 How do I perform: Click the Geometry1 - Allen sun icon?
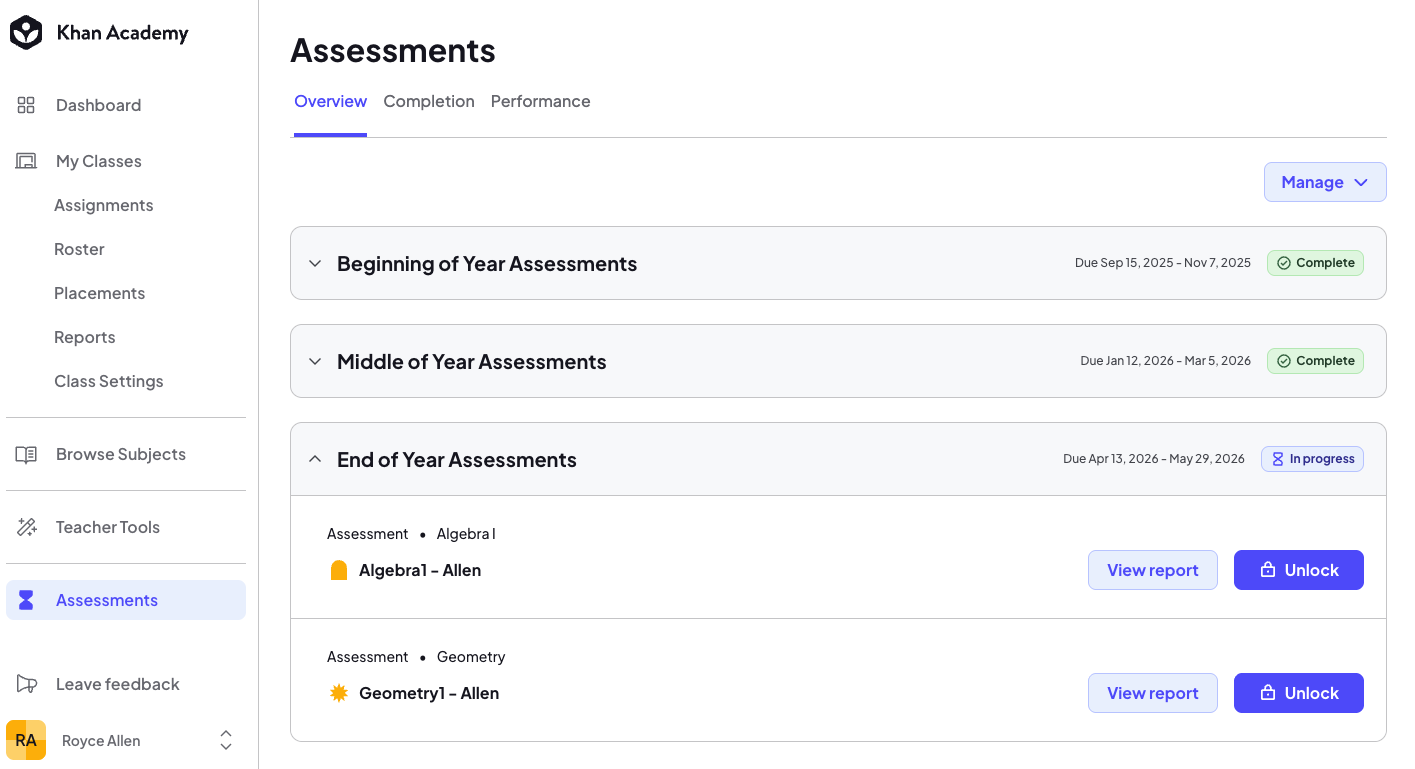[x=339, y=693]
